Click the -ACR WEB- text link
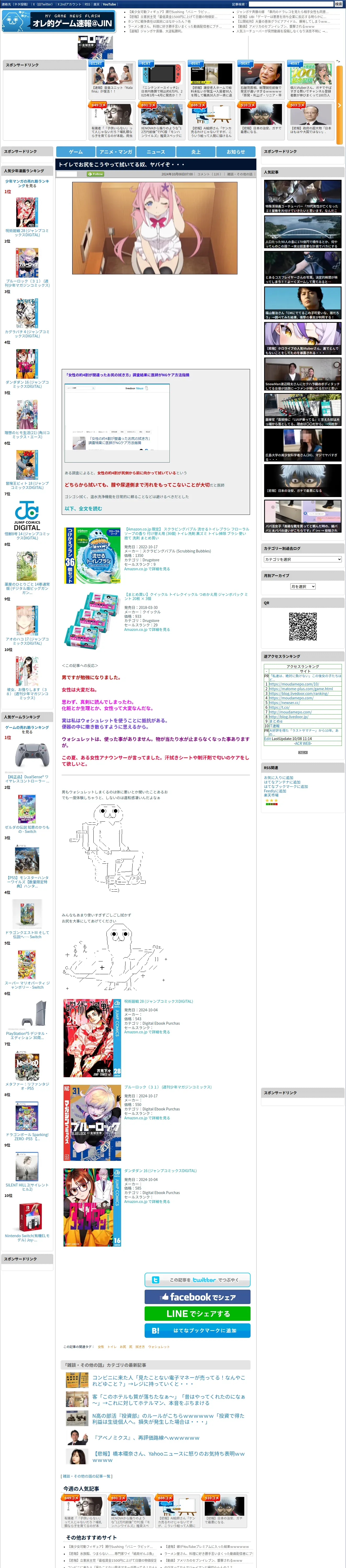 (x=303, y=743)
